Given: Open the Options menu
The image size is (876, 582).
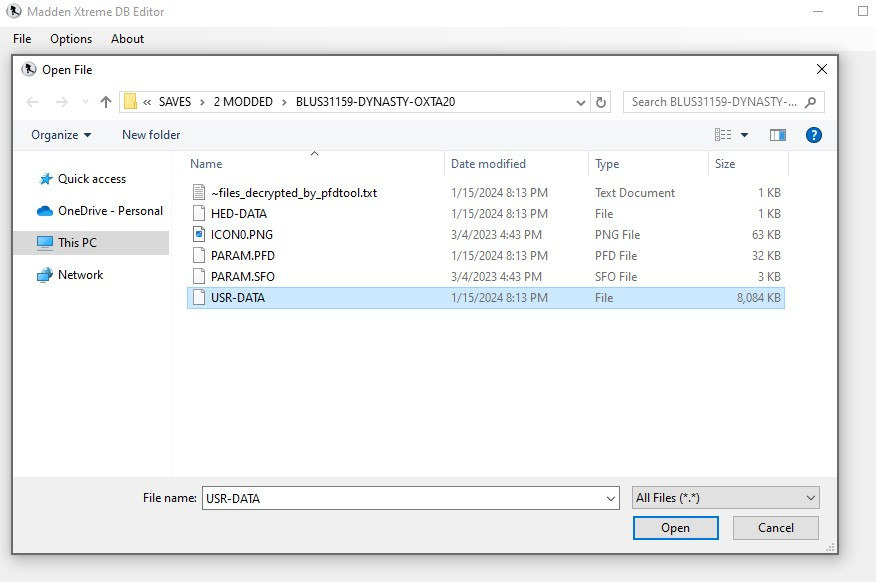Looking at the screenshot, I should point(71,39).
